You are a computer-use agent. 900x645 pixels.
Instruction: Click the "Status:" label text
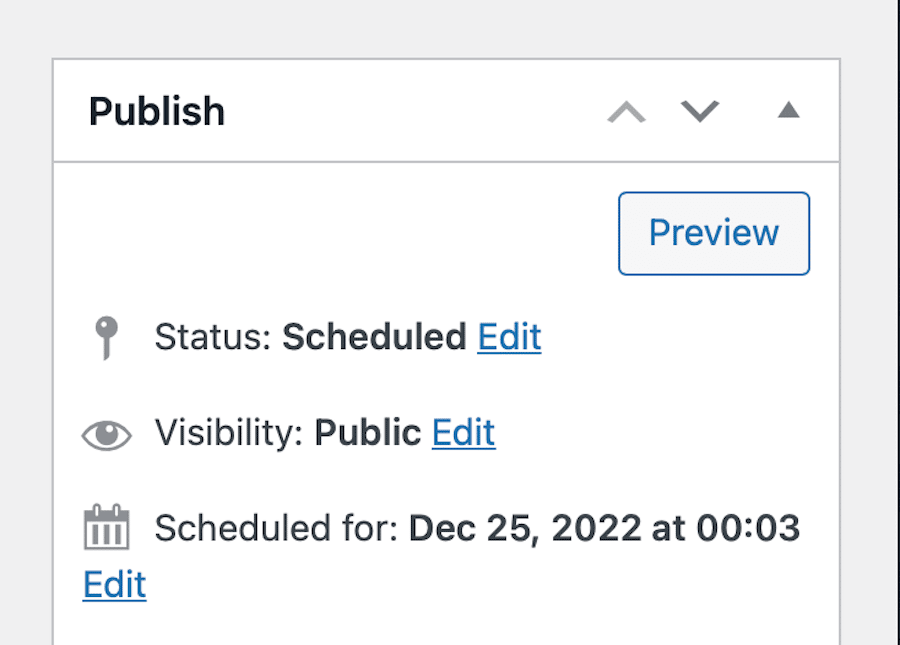click(x=213, y=337)
